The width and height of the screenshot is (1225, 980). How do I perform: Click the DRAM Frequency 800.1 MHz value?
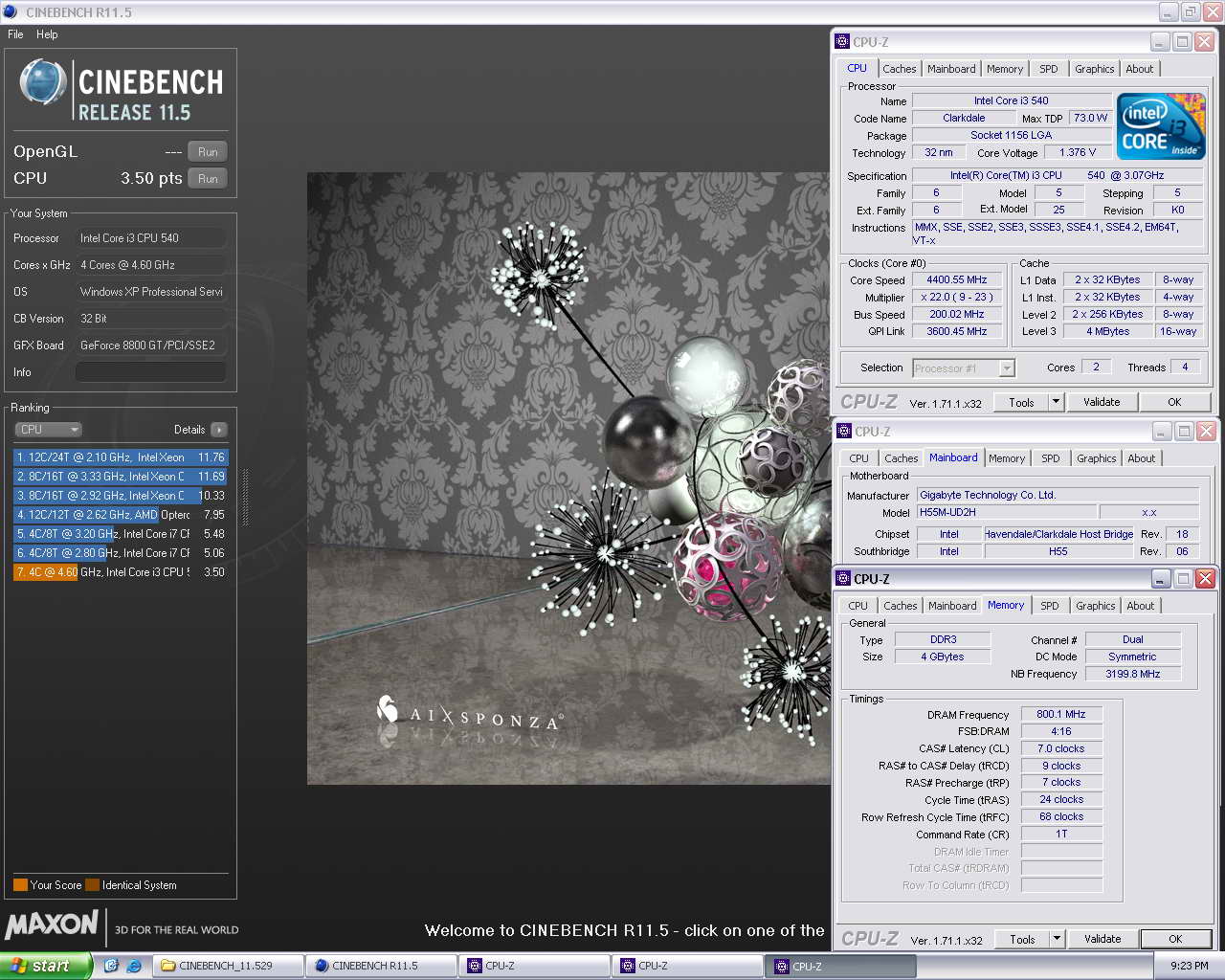coord(1061,715)
